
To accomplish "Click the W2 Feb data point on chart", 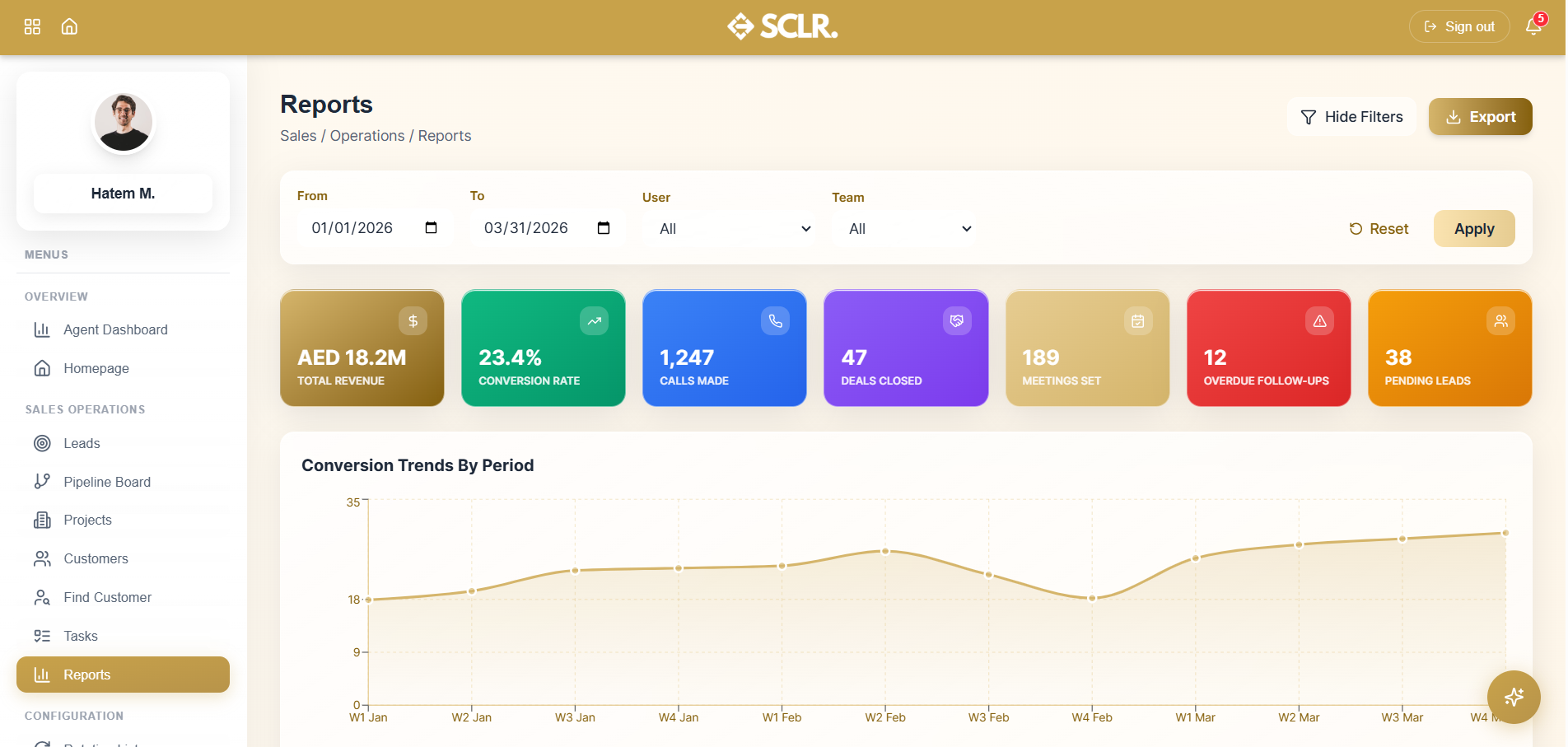I will (x=885, y=551).
